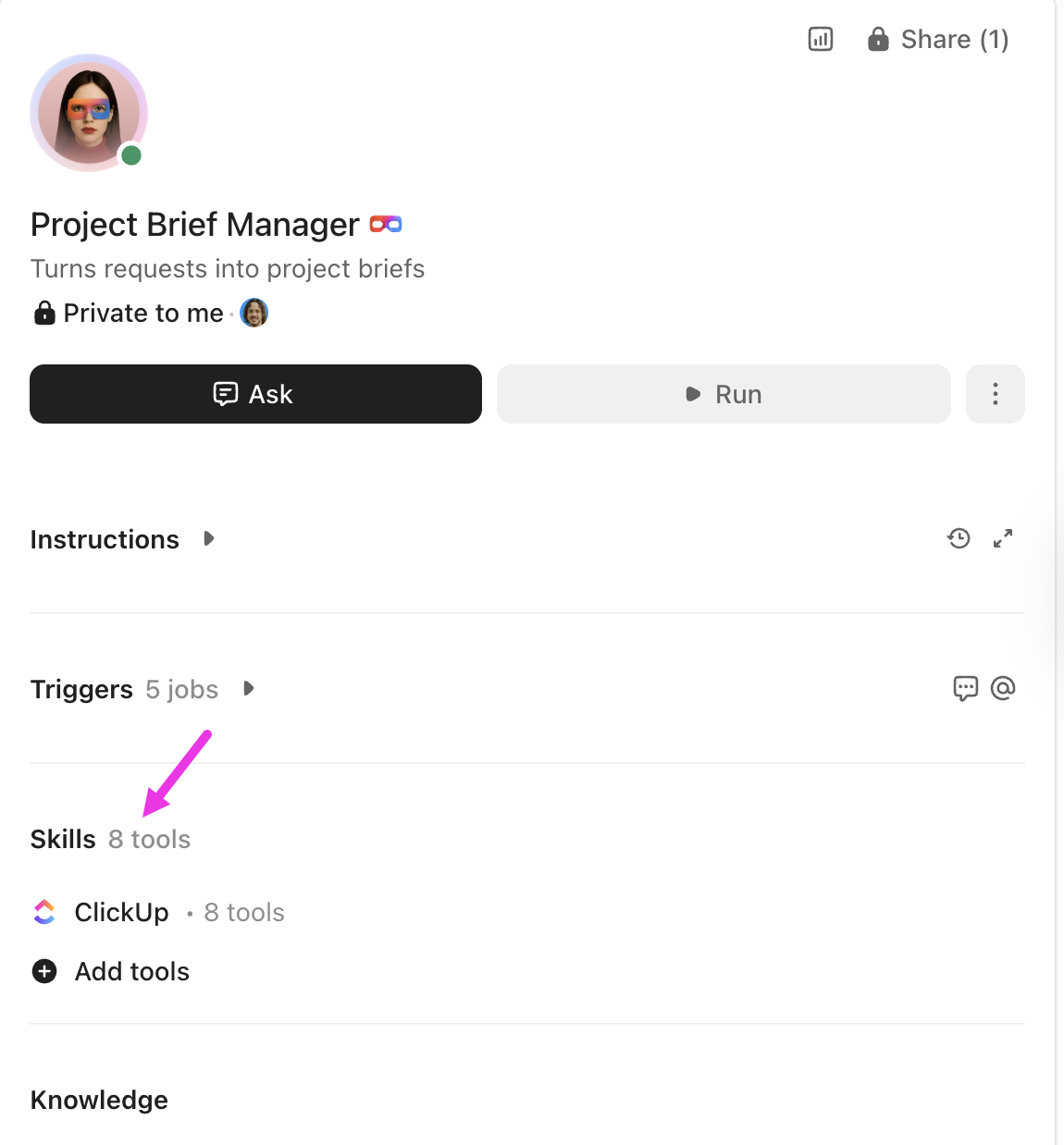
Task: Open the analytics chart icon at top right
Action: coord(820,39)
